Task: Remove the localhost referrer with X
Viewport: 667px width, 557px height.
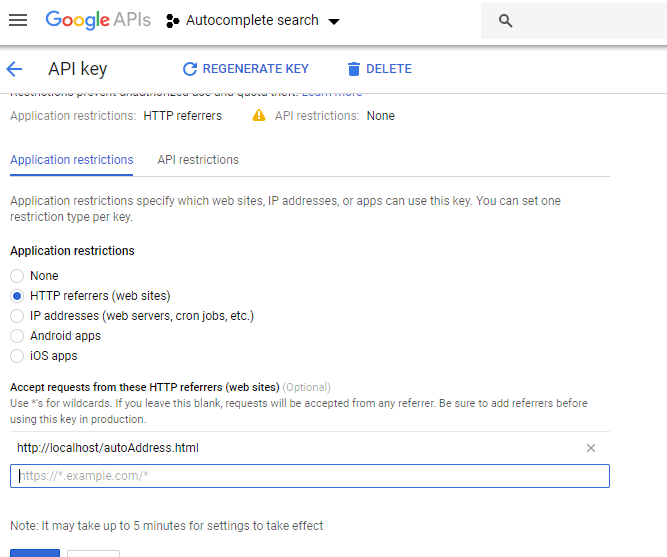Action: tap(591, 448)
